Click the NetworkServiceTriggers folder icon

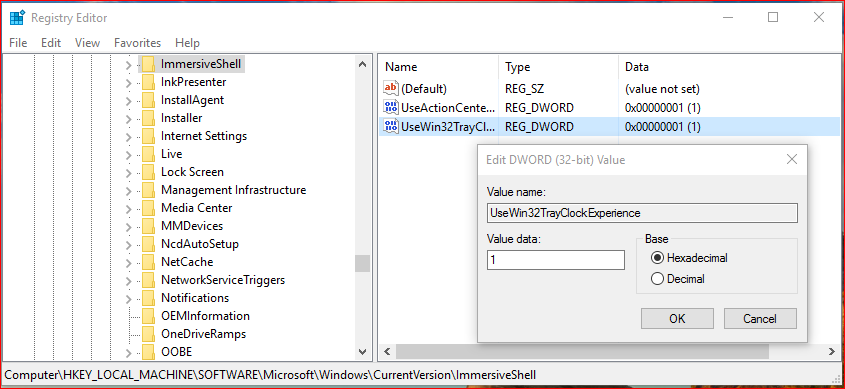tap(148, 280)
